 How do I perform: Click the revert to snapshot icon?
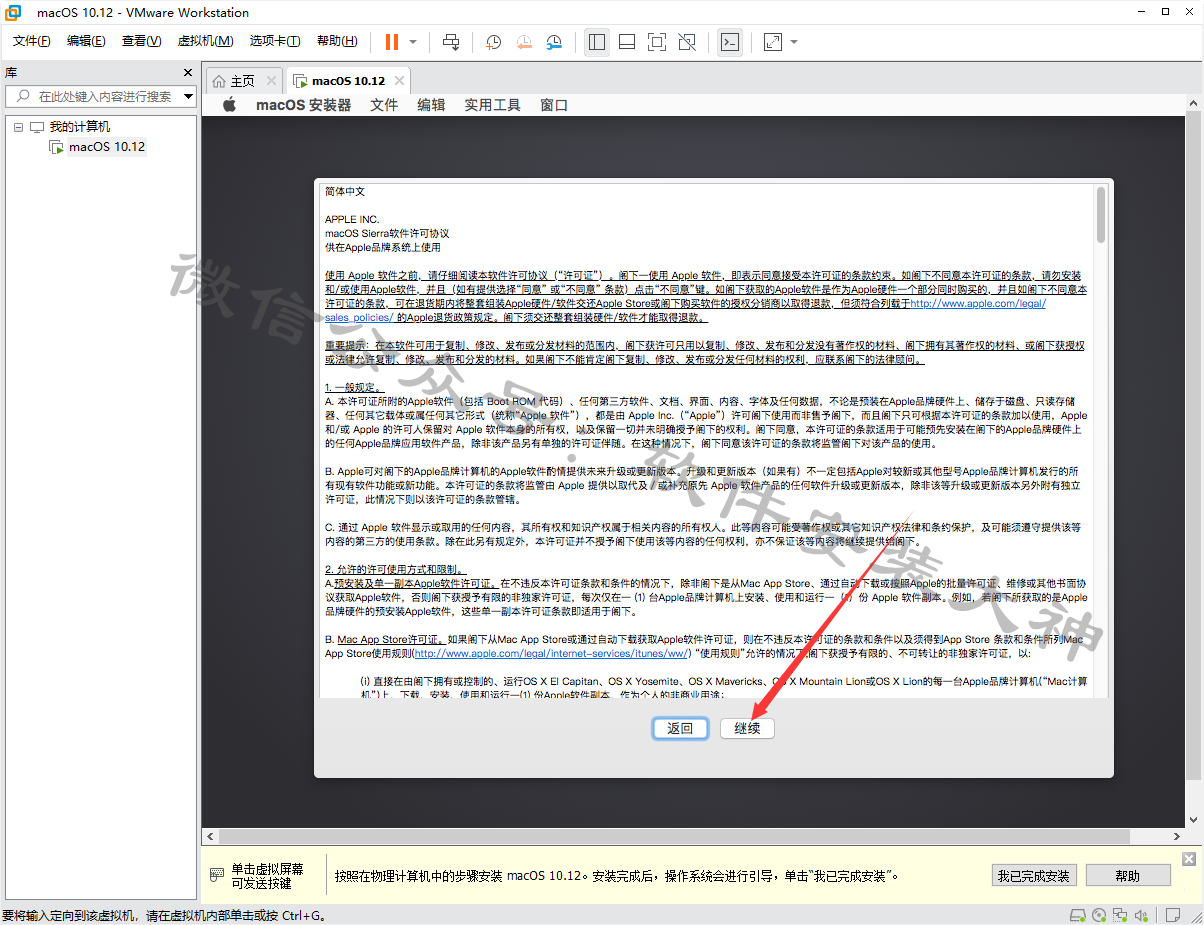(524, 42)
